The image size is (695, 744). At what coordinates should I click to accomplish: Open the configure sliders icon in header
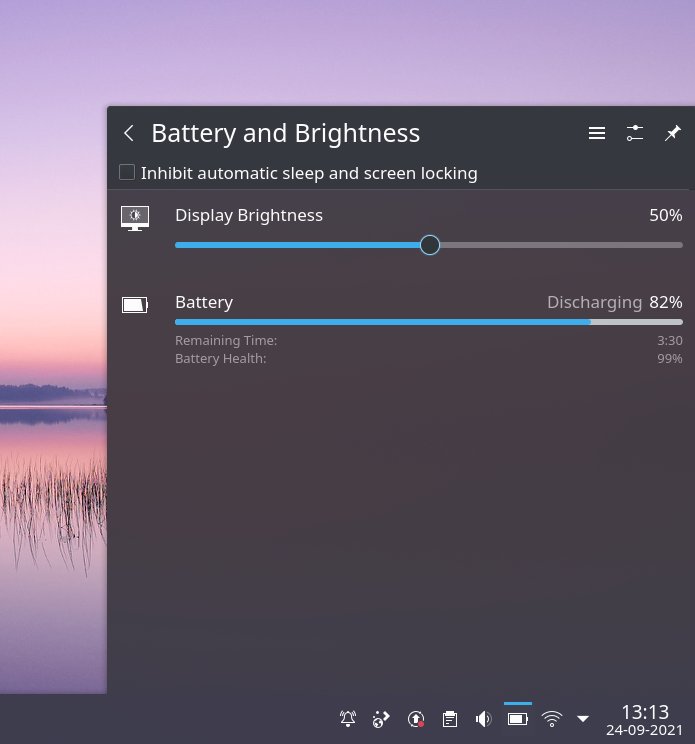click(x=635, y=133)
